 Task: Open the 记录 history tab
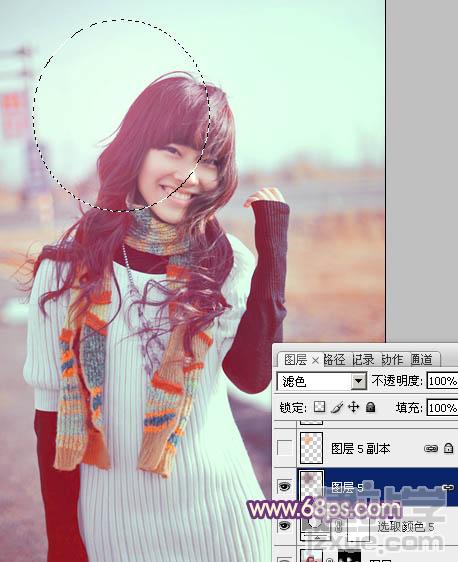(363, 359)
